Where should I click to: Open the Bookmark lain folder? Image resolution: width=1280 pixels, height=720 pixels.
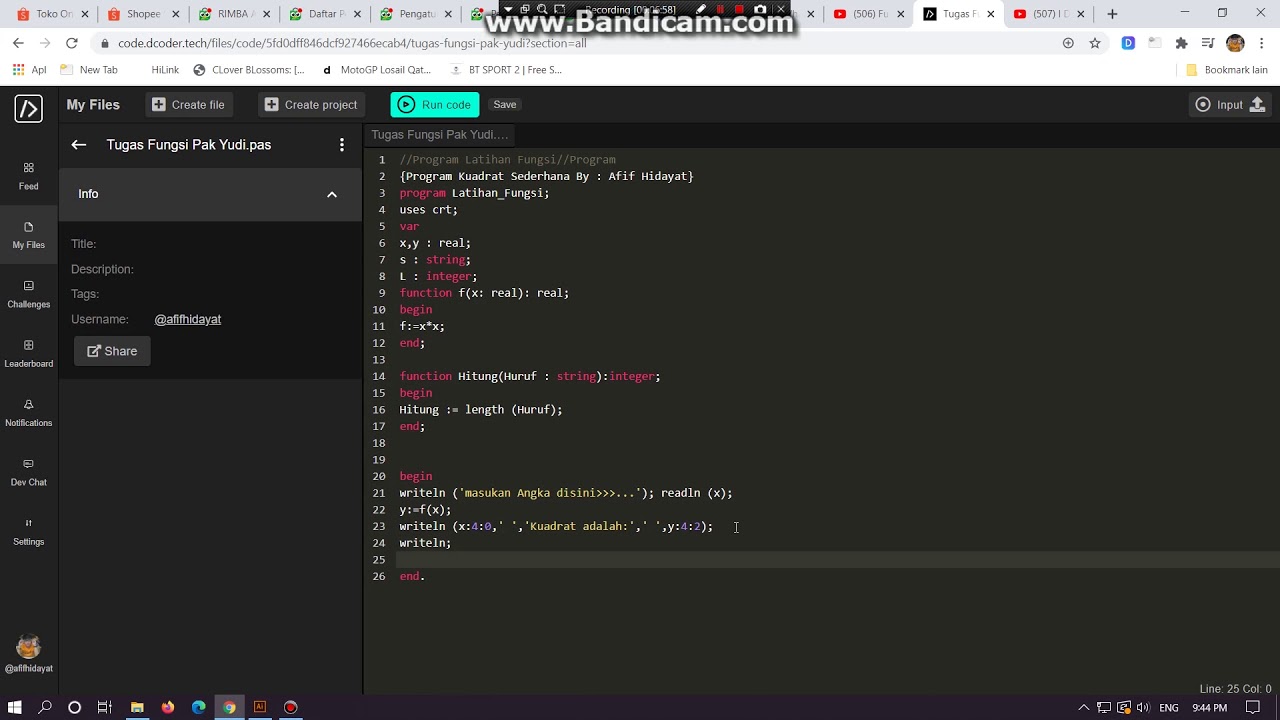click(x=1226, y=70)
